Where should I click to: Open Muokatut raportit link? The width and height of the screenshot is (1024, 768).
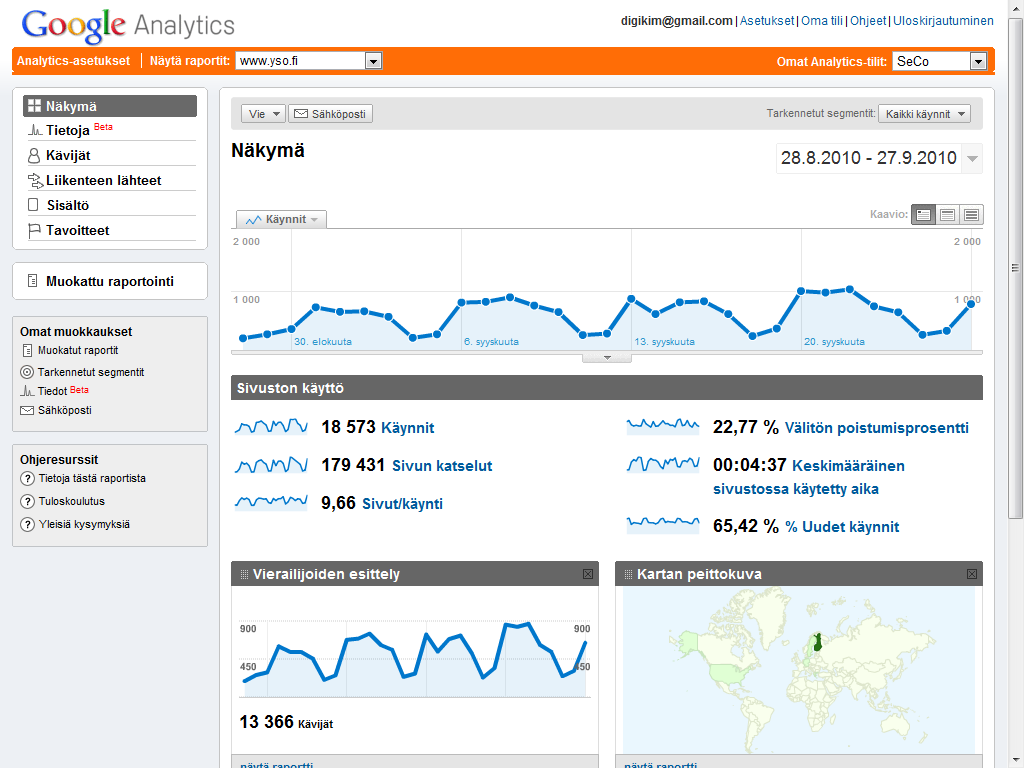pos(78,350)
